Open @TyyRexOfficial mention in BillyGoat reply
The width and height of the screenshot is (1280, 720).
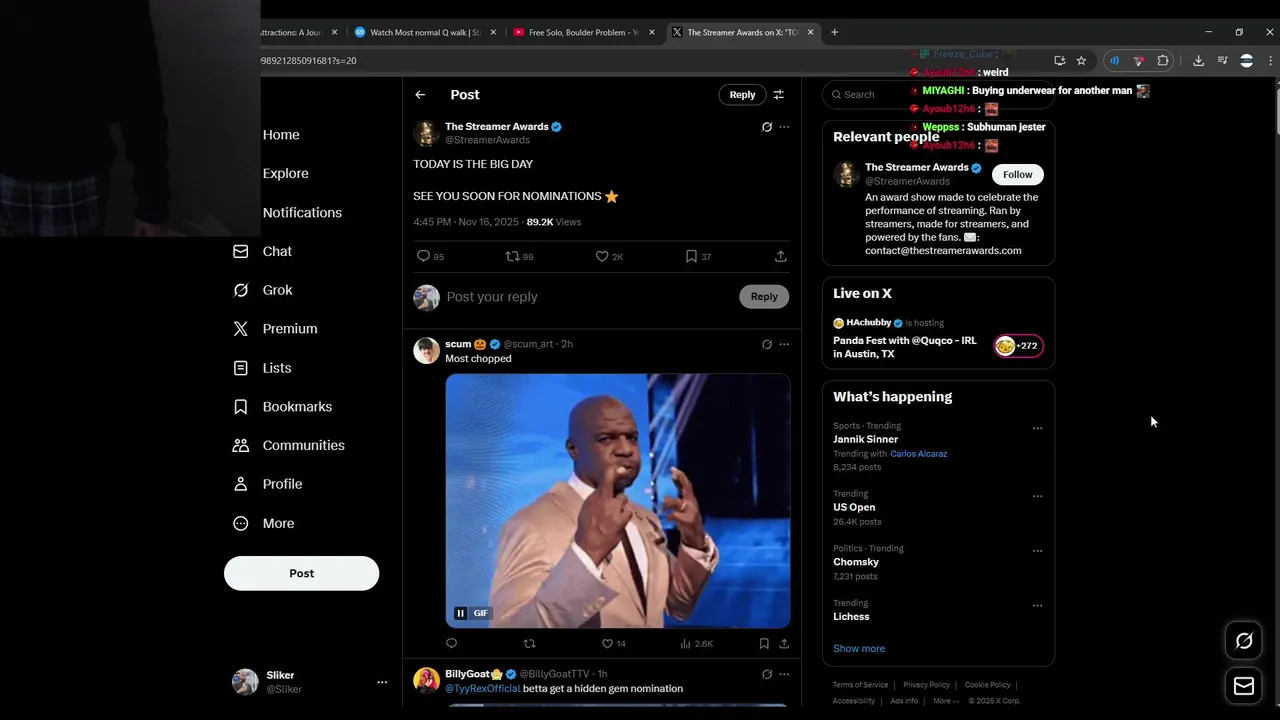click(483, 688)
